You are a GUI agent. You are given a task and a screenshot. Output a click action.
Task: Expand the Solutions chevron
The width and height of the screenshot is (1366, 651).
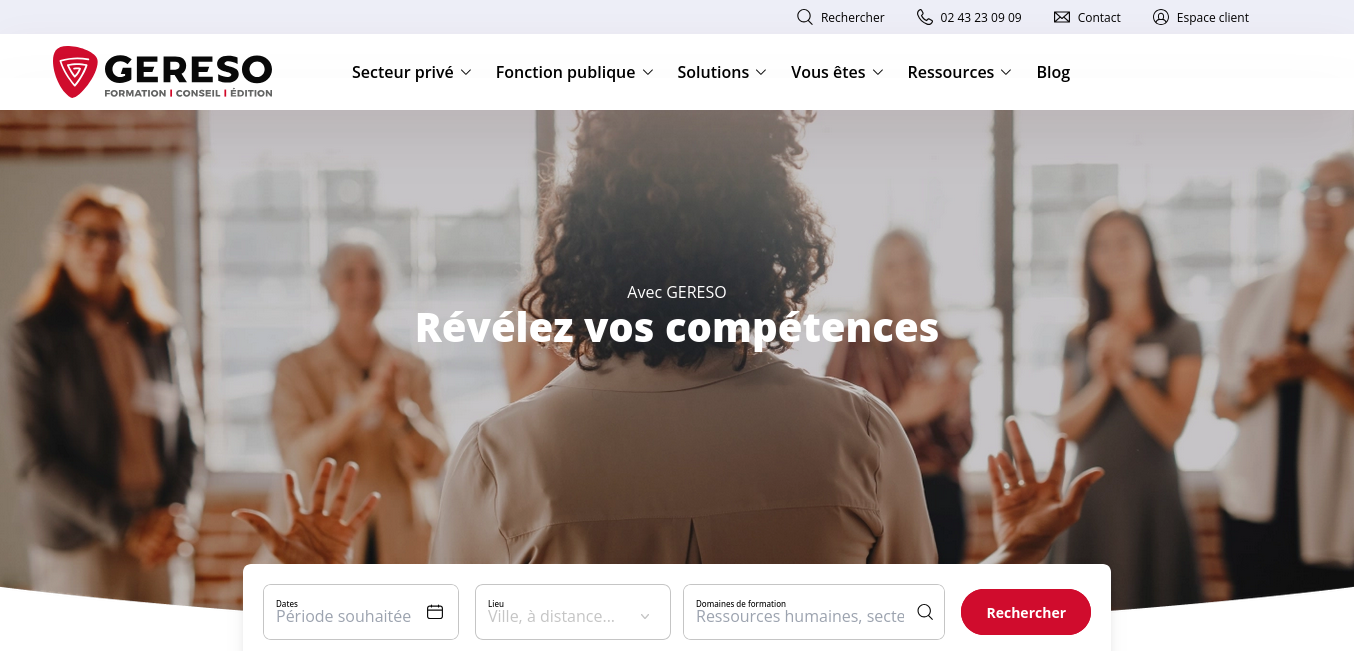pos(761,72)
